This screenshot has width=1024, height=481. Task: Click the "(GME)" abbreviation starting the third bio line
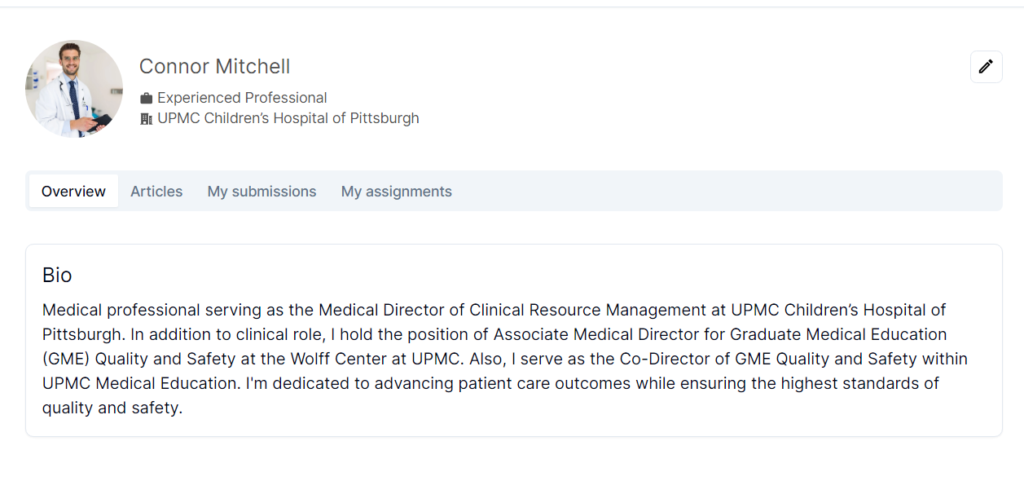65,358
